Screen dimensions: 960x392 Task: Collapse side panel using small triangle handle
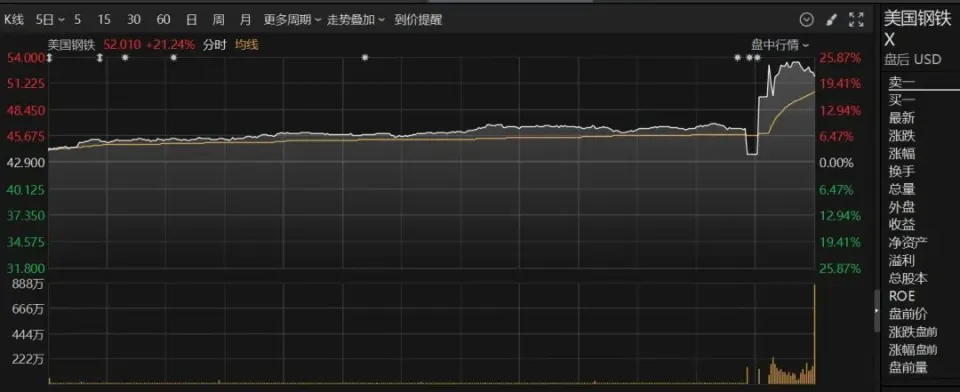click(877, 311)
